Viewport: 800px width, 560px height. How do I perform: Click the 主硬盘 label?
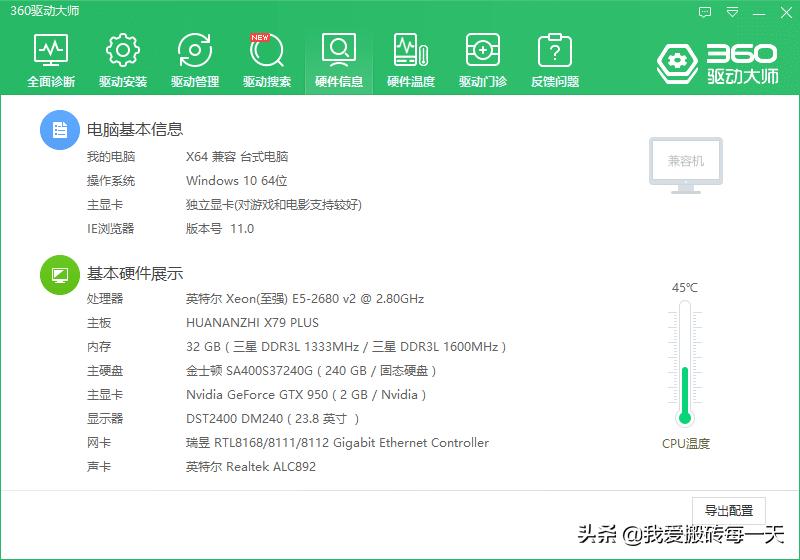[x=105, y=371]
